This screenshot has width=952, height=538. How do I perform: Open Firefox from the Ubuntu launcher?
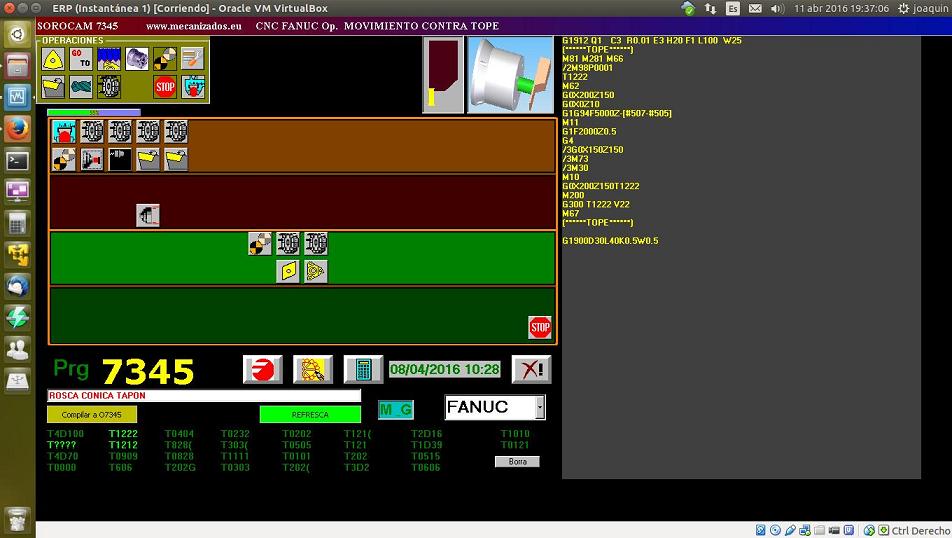[x=17, y=129]
